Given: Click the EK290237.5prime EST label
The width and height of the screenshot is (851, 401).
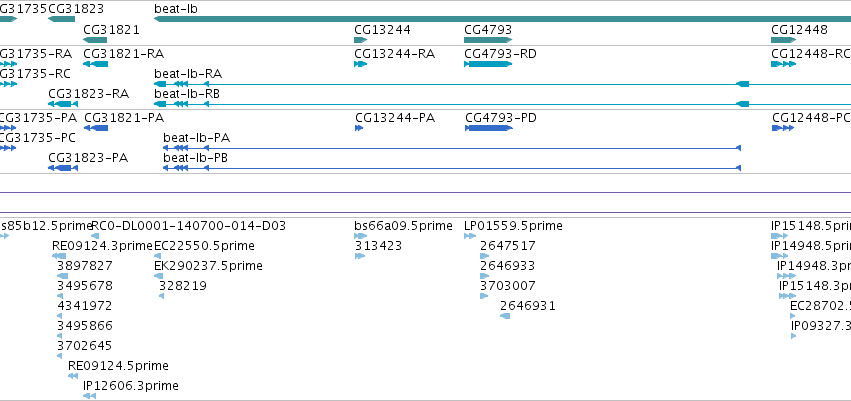Looking at the screenshot, I should (x=208, y=266).
